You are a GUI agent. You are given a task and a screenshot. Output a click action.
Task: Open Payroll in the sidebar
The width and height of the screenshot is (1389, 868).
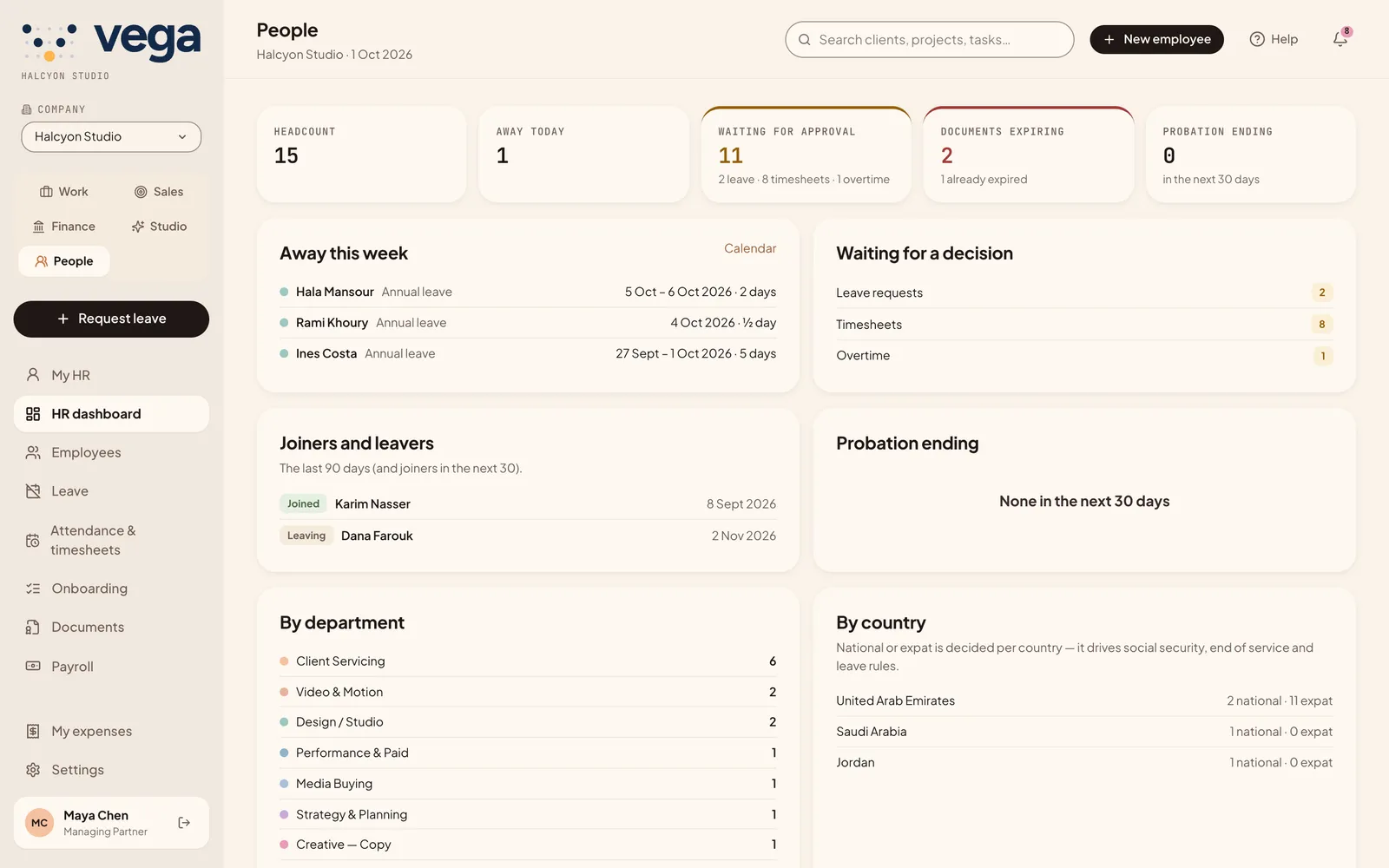[111, 667]
